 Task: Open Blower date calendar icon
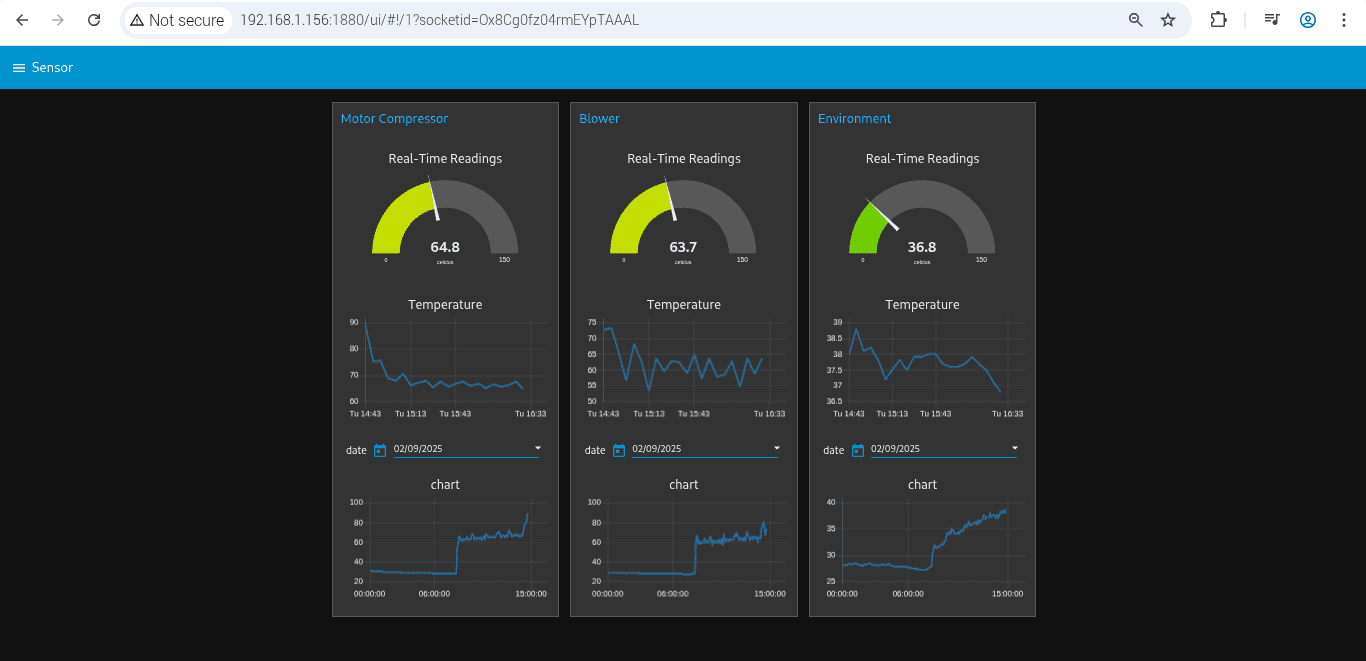[618, 450]
